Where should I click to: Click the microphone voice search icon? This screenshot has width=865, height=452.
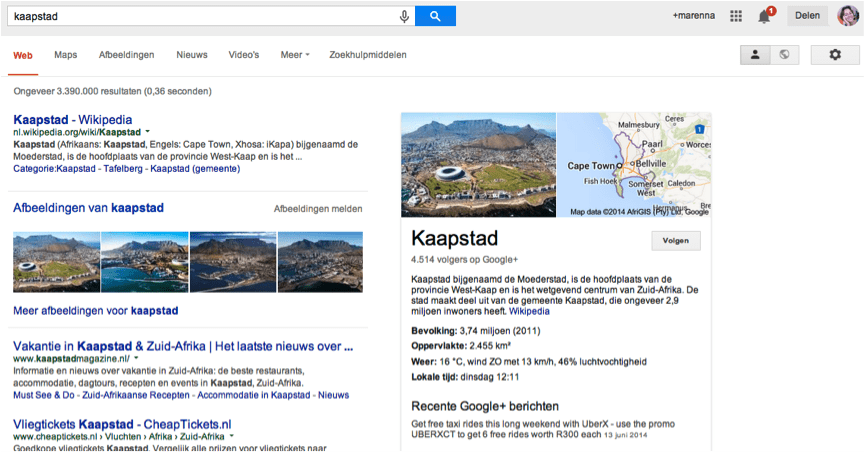point(404,17)
